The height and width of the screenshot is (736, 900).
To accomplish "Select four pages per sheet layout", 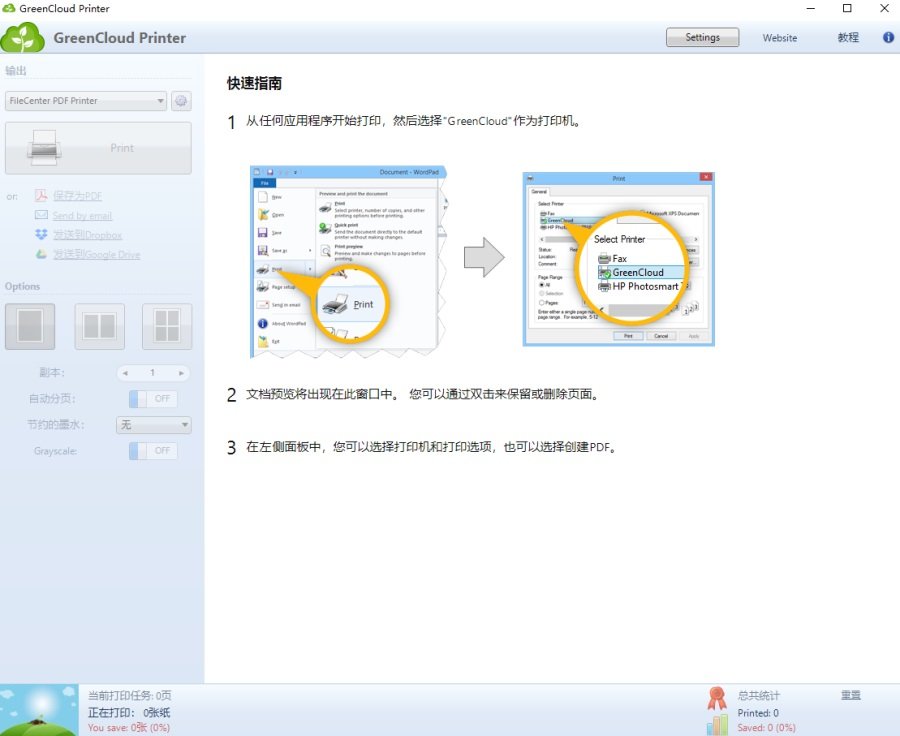I will (x=167, y=327).
